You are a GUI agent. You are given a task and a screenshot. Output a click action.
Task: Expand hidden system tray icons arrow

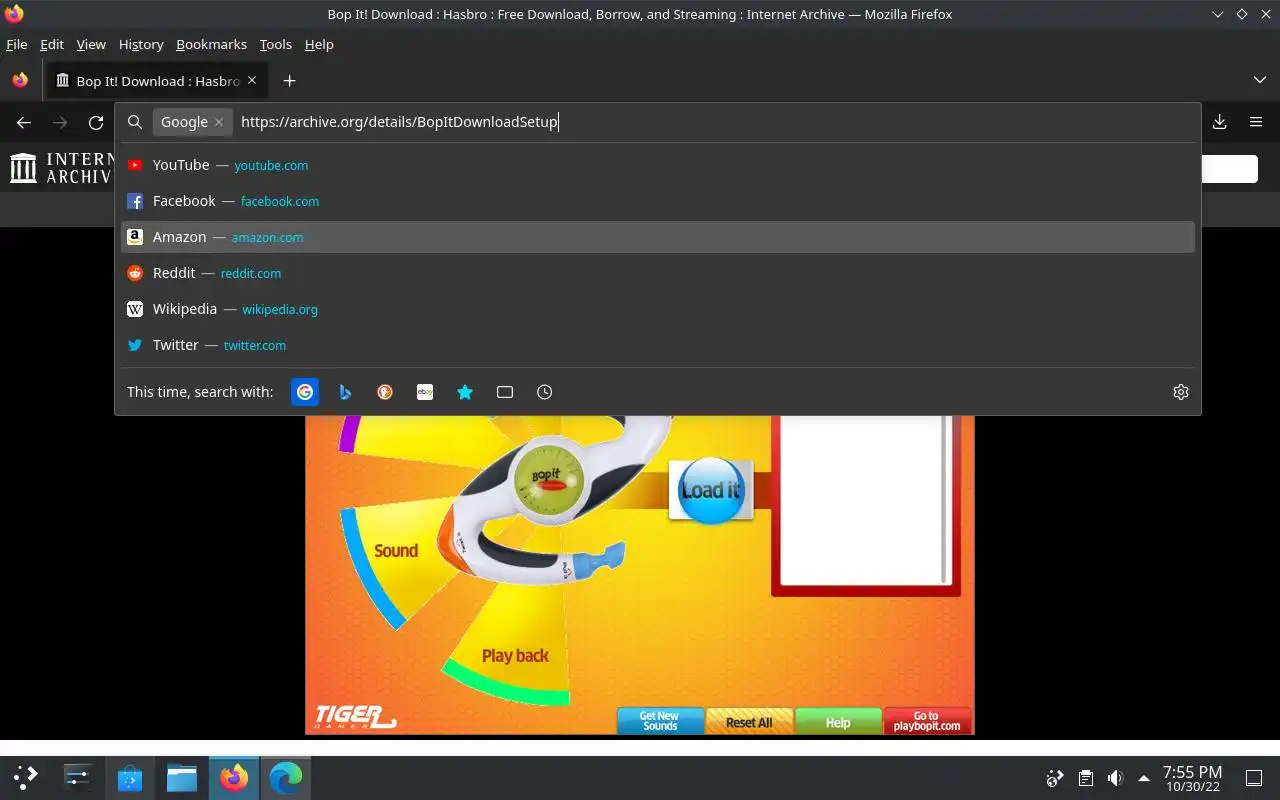point(1144,778)
